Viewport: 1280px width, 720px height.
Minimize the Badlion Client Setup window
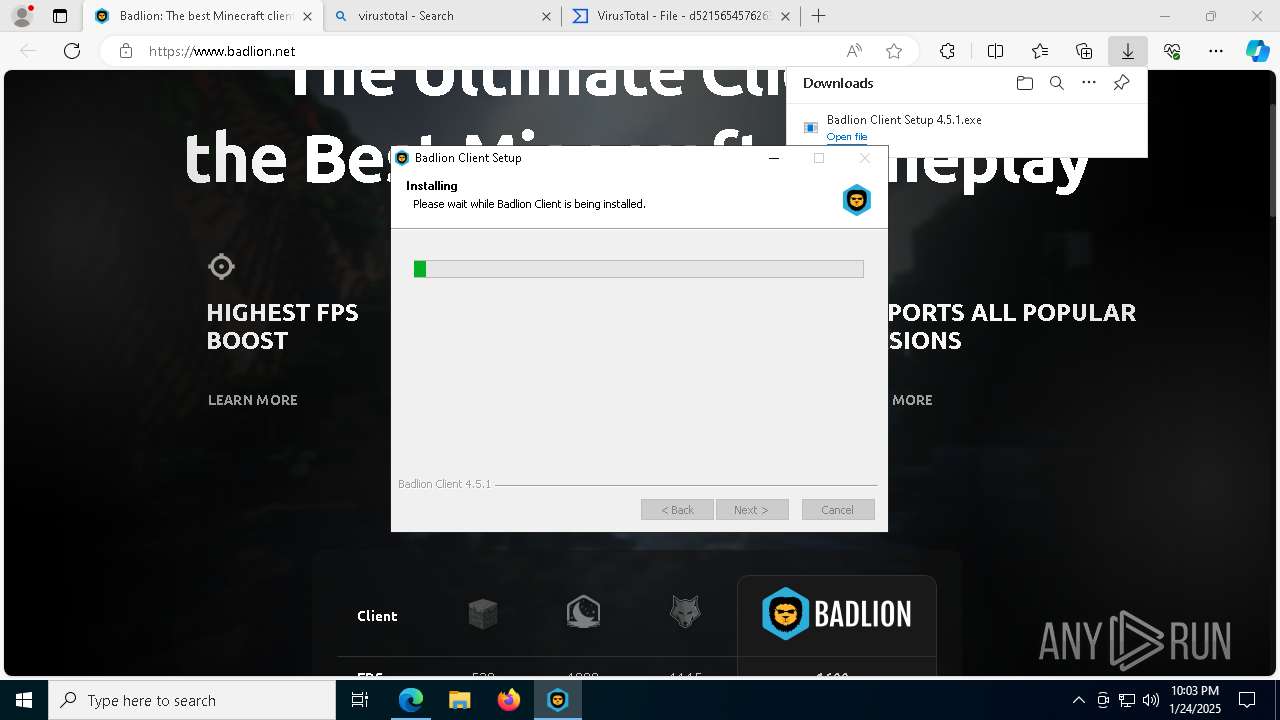pos(774,158)
